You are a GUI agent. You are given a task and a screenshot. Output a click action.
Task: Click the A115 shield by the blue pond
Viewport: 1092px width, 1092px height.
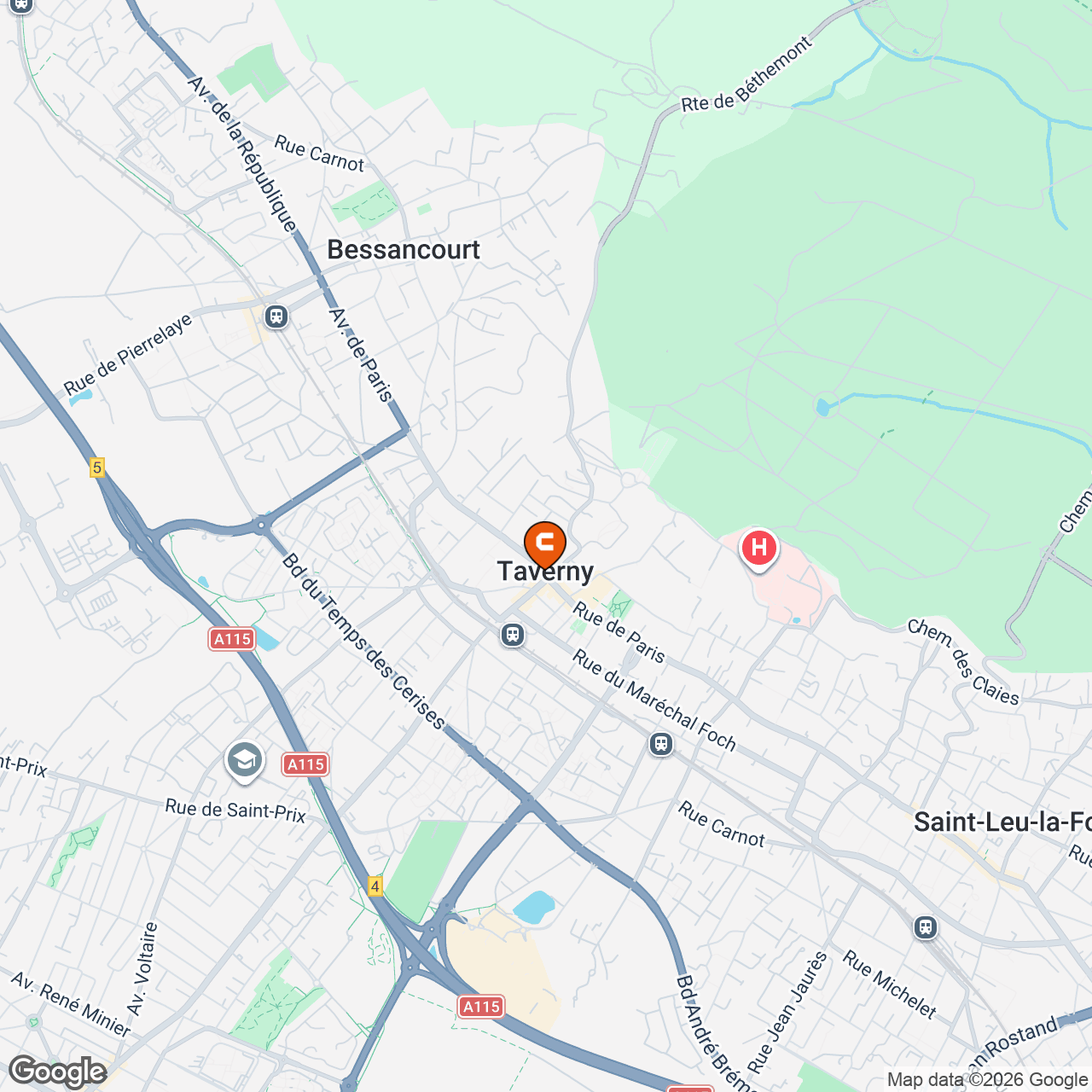pyautogui.click(x=232, y=639)
